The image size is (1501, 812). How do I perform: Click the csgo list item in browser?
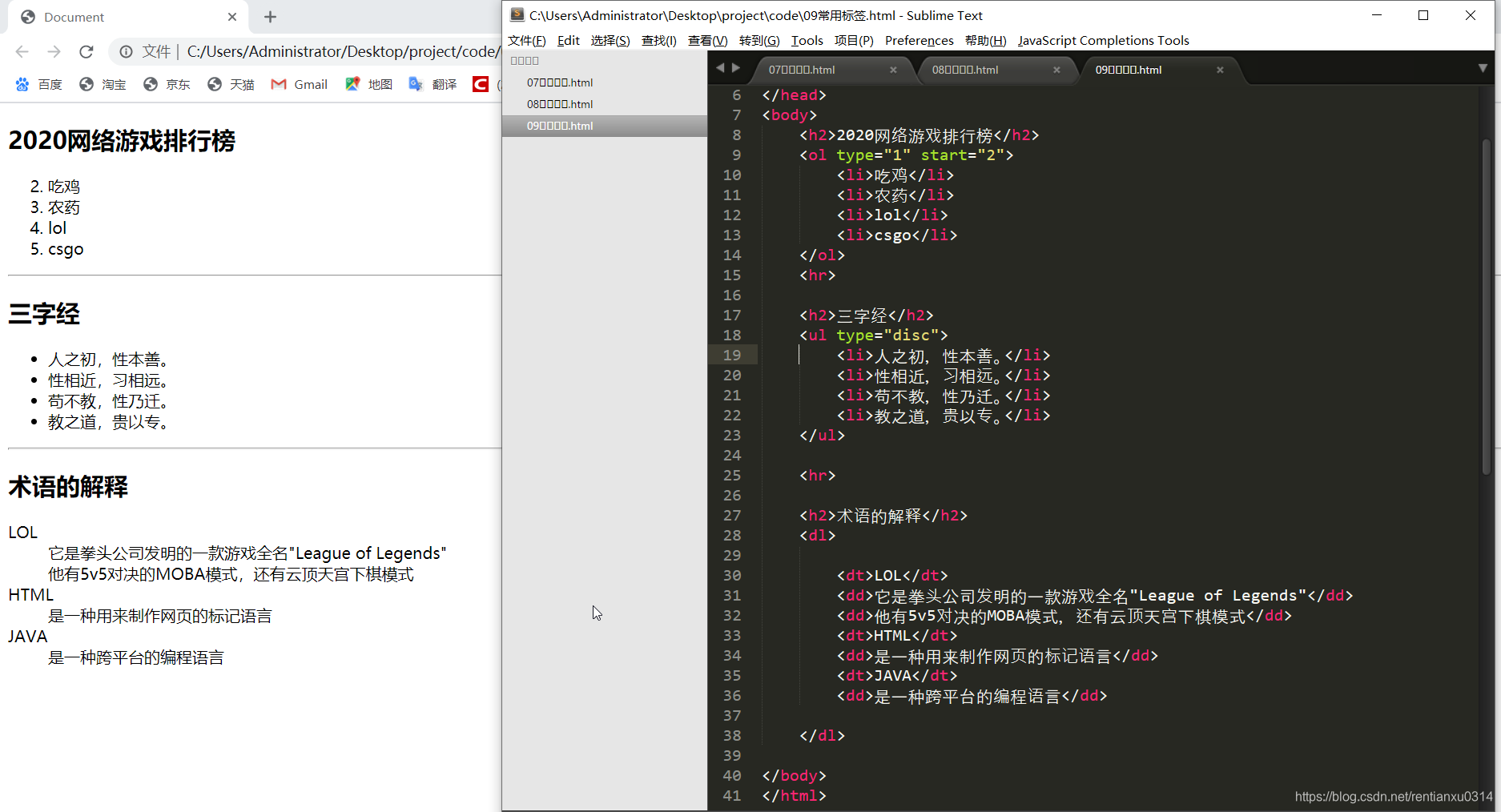66,249
